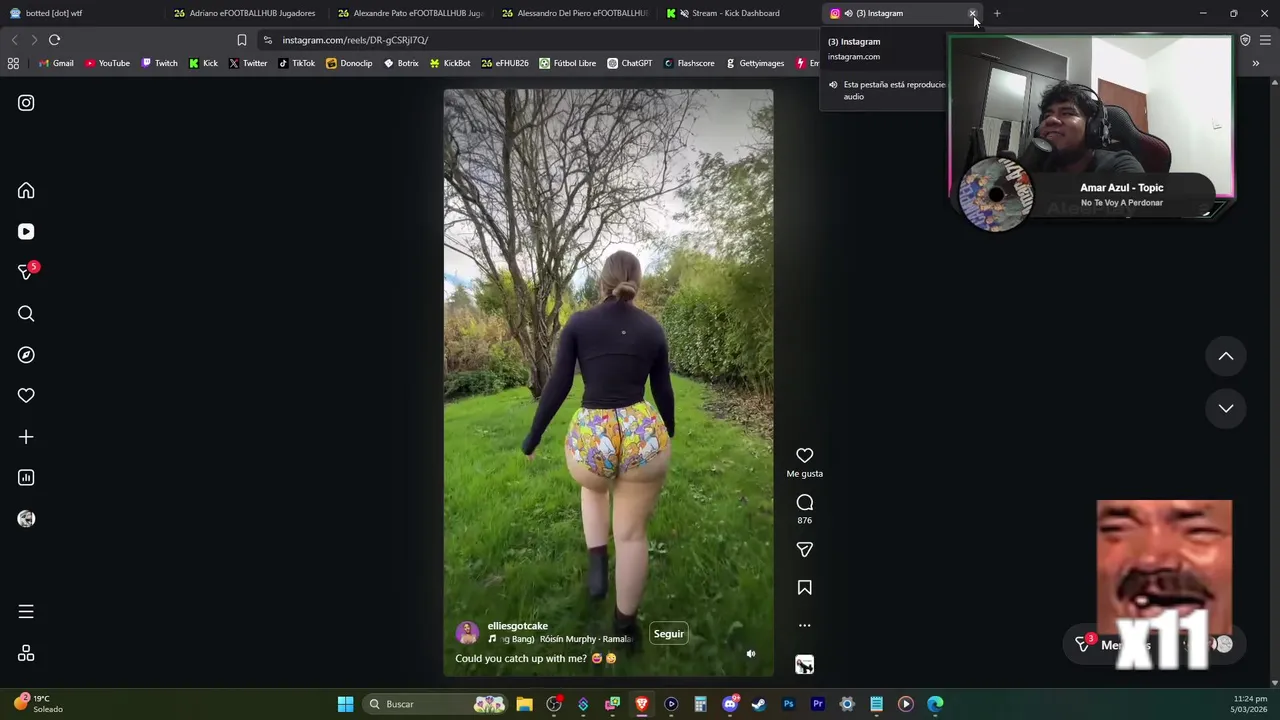
Task: Open the Gmail bookmark
Action: pyautogui.click(x=55, y=63)
